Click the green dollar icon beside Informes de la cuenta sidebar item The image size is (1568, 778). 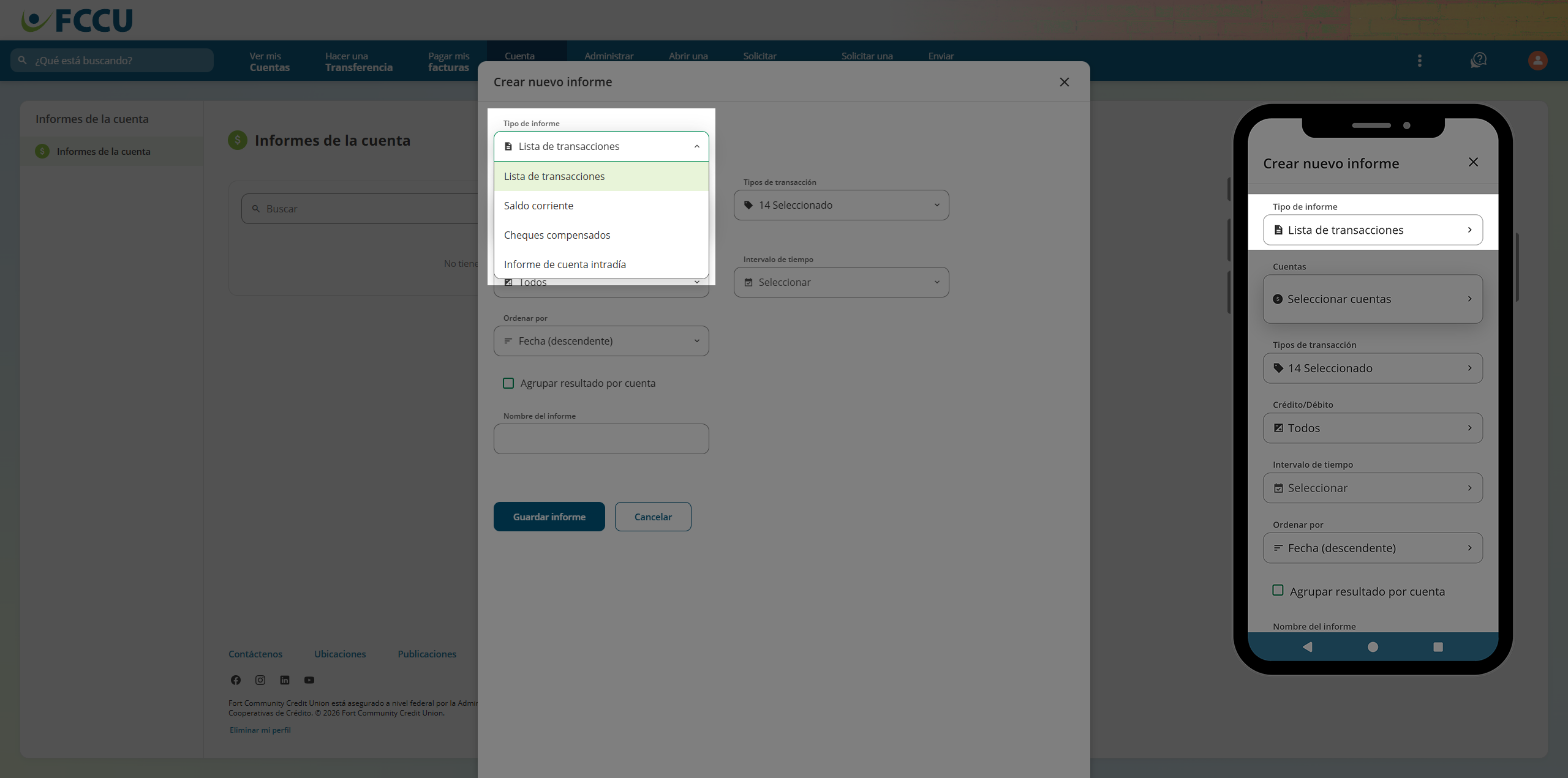[x=42, y=151]
